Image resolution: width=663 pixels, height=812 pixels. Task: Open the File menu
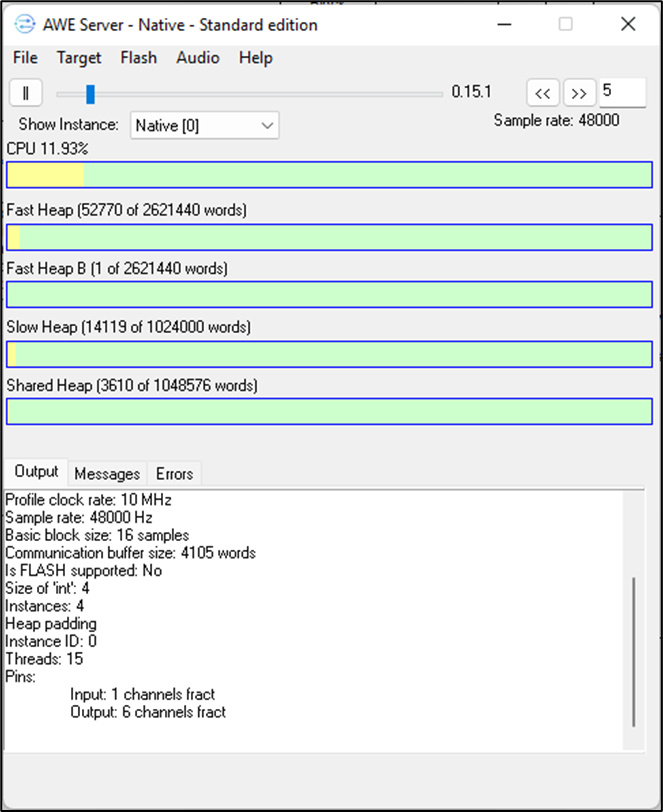coord(25,58)
